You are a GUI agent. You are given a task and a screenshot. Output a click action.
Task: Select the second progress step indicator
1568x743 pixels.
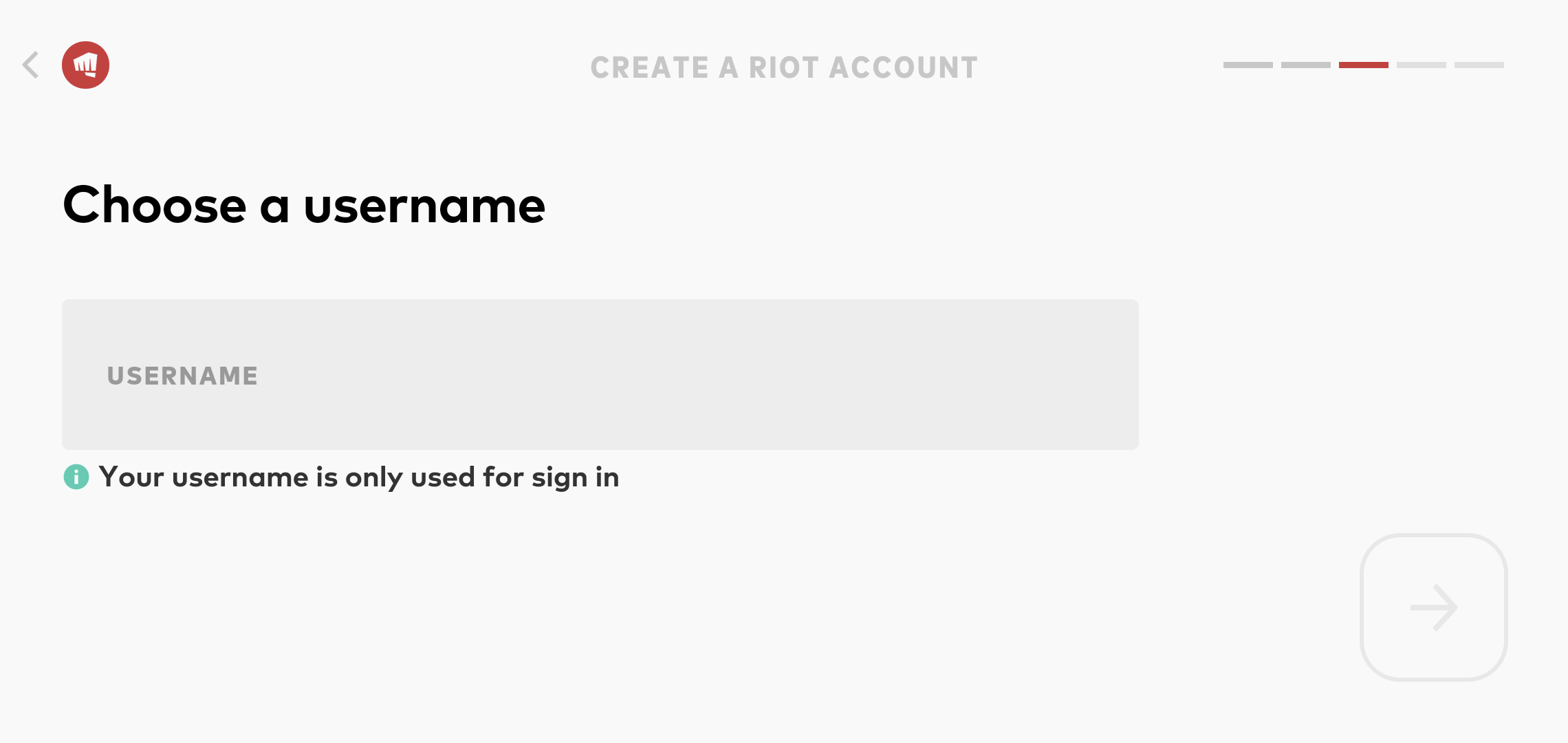pyautogui.click(x=1305, y=65)
